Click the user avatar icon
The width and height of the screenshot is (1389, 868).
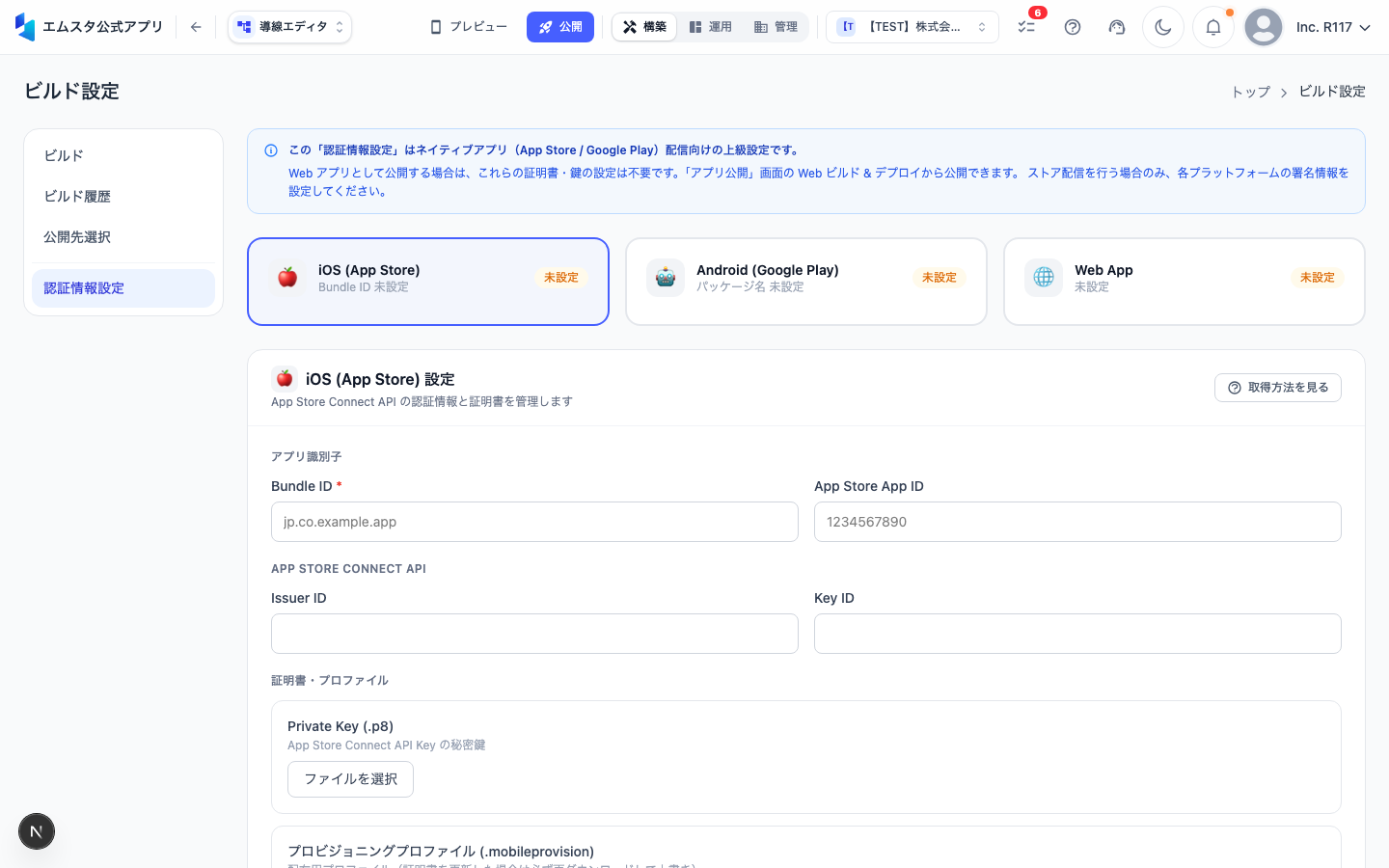pos(1264,27)
